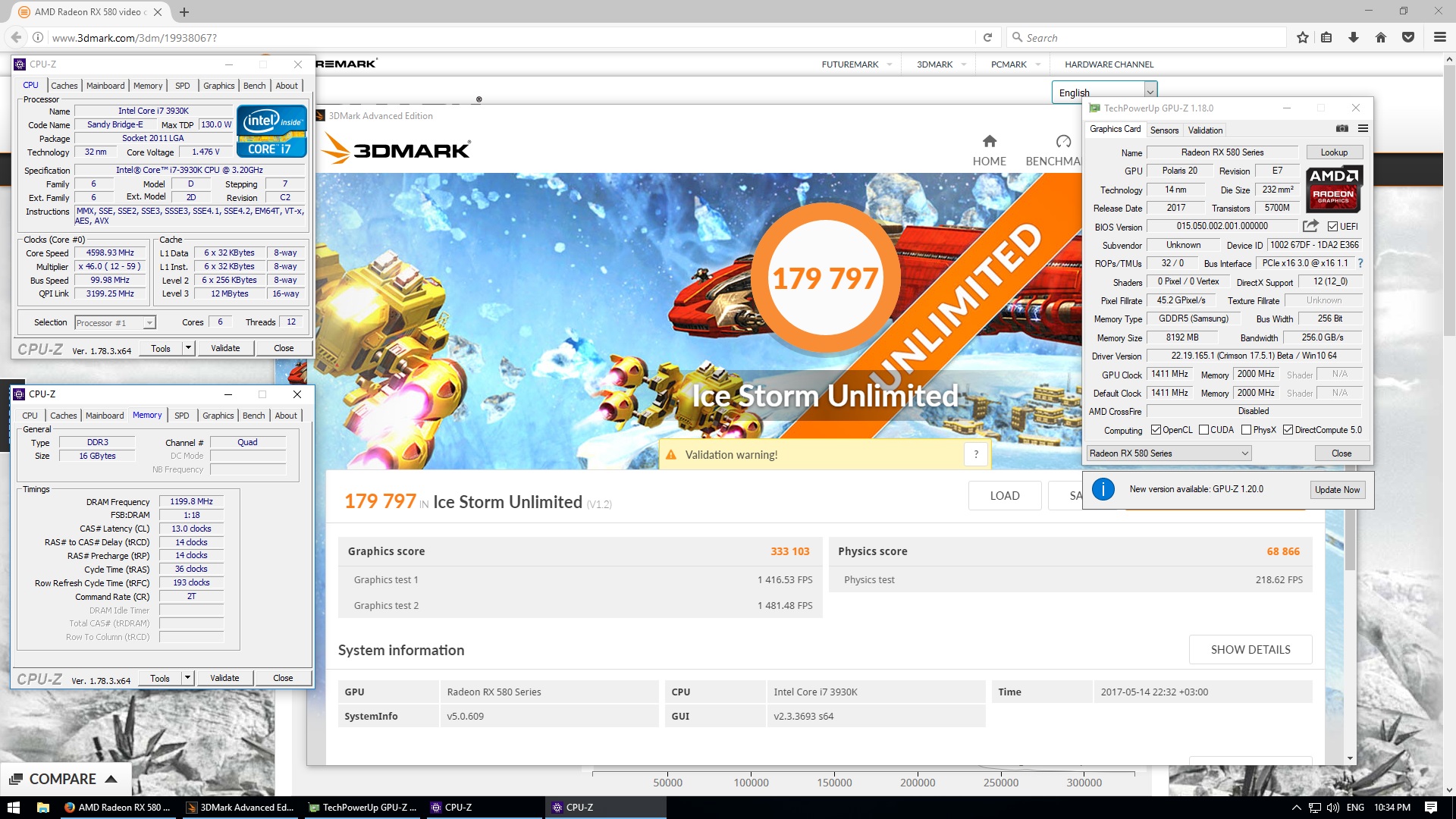Open a new browser tab with plus
1456x819 pixels.
click(184, 12)
